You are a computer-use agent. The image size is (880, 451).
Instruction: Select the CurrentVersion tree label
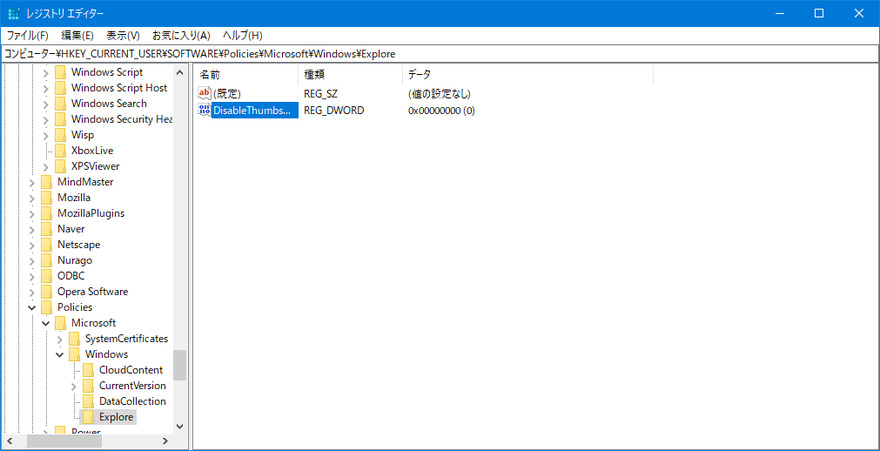(132, 386)
